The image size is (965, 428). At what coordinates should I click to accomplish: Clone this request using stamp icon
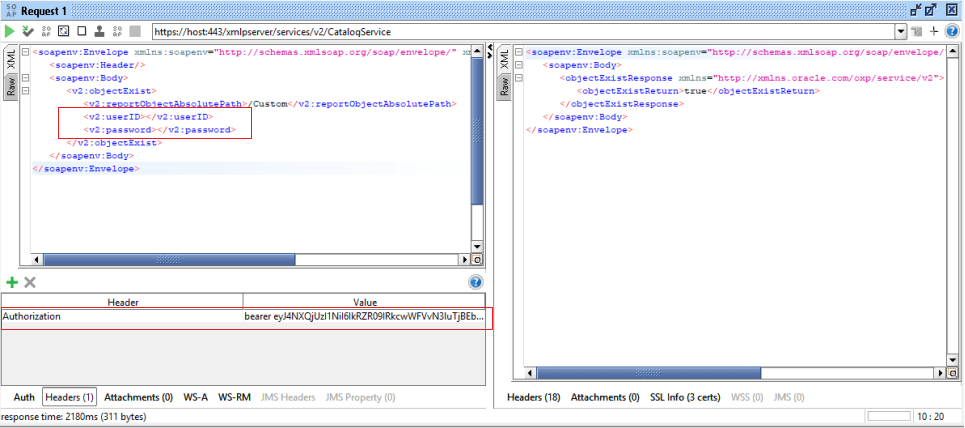click(x=99, y=31)
